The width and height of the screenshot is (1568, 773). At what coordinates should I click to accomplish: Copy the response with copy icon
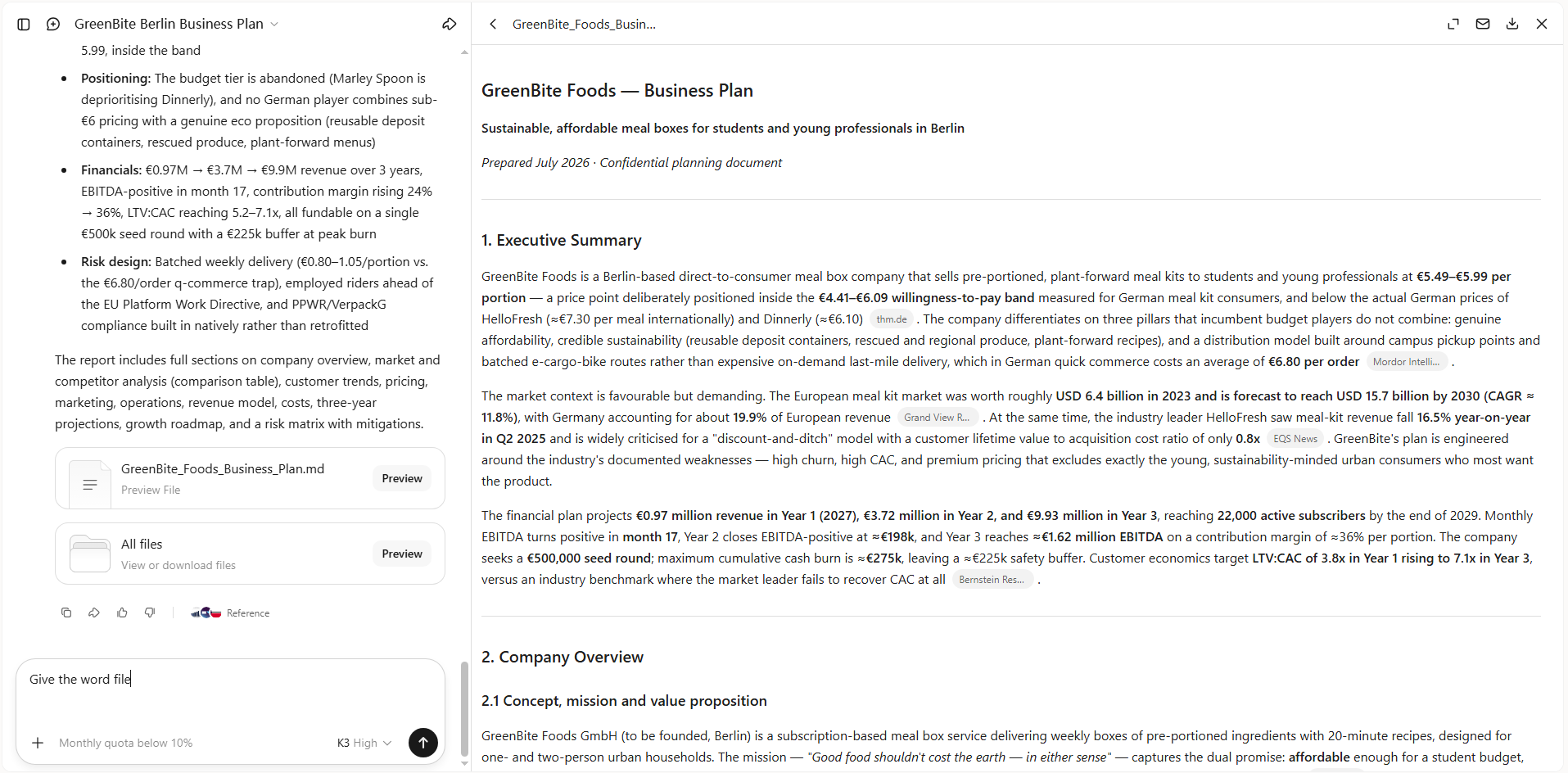pyautogui.click(x=66, y=613)
